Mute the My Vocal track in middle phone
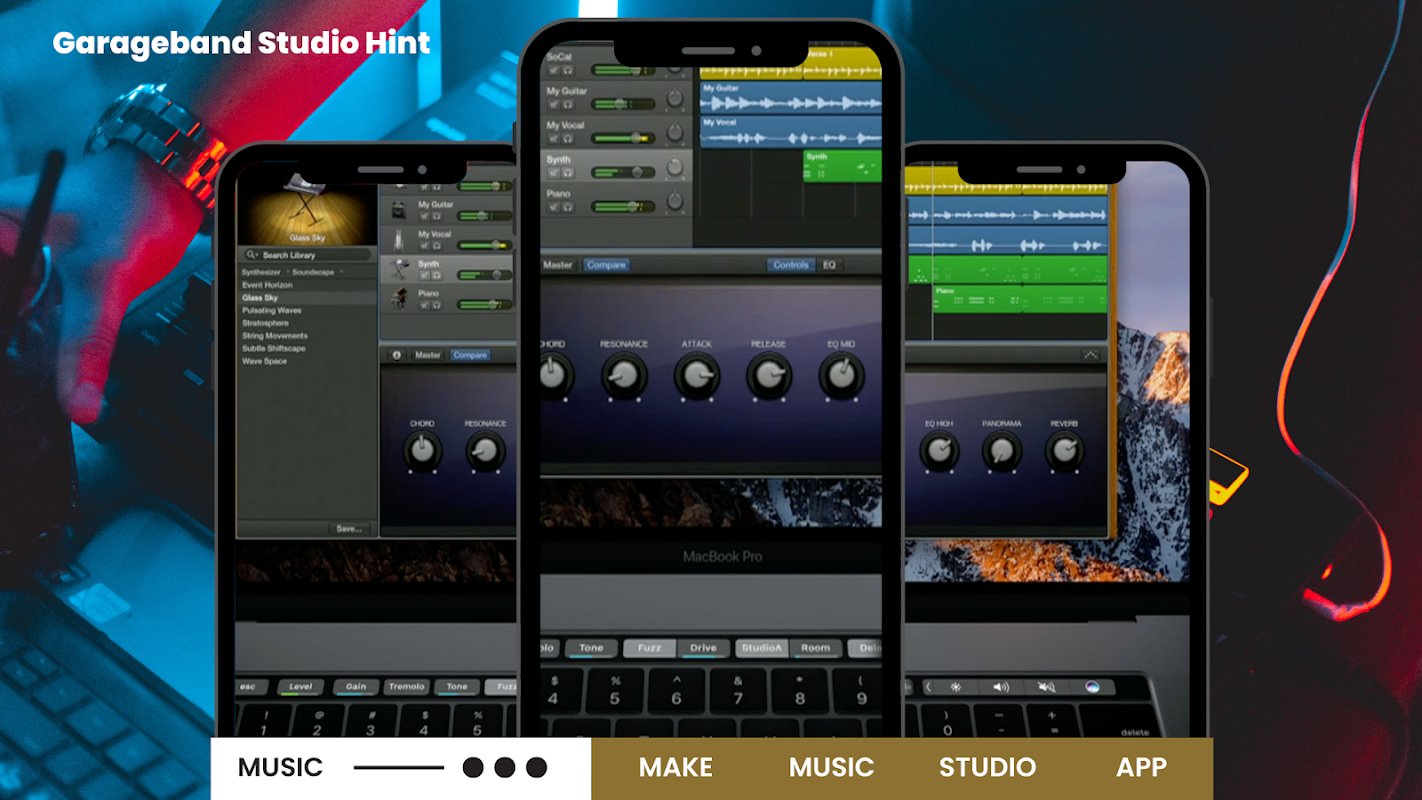The height and width of the screenshot is (800, 1422). click(553, 139)
